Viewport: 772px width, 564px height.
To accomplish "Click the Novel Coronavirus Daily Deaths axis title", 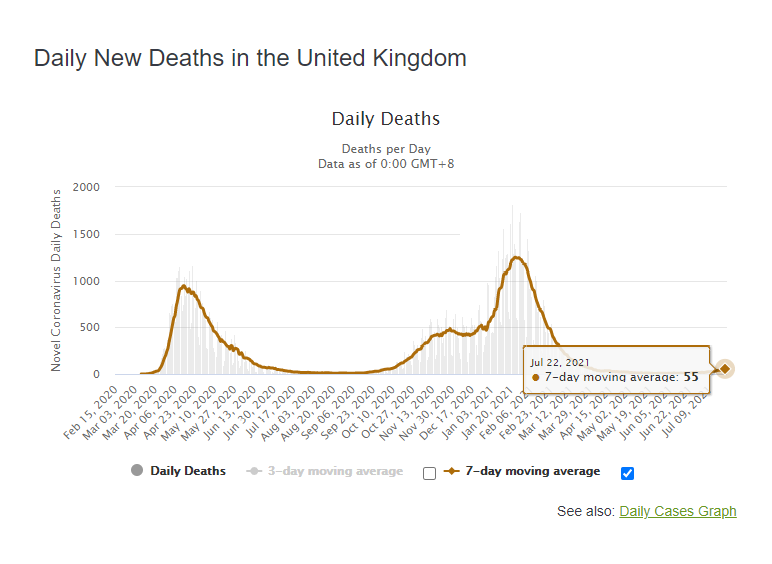I will click(57, 278).
